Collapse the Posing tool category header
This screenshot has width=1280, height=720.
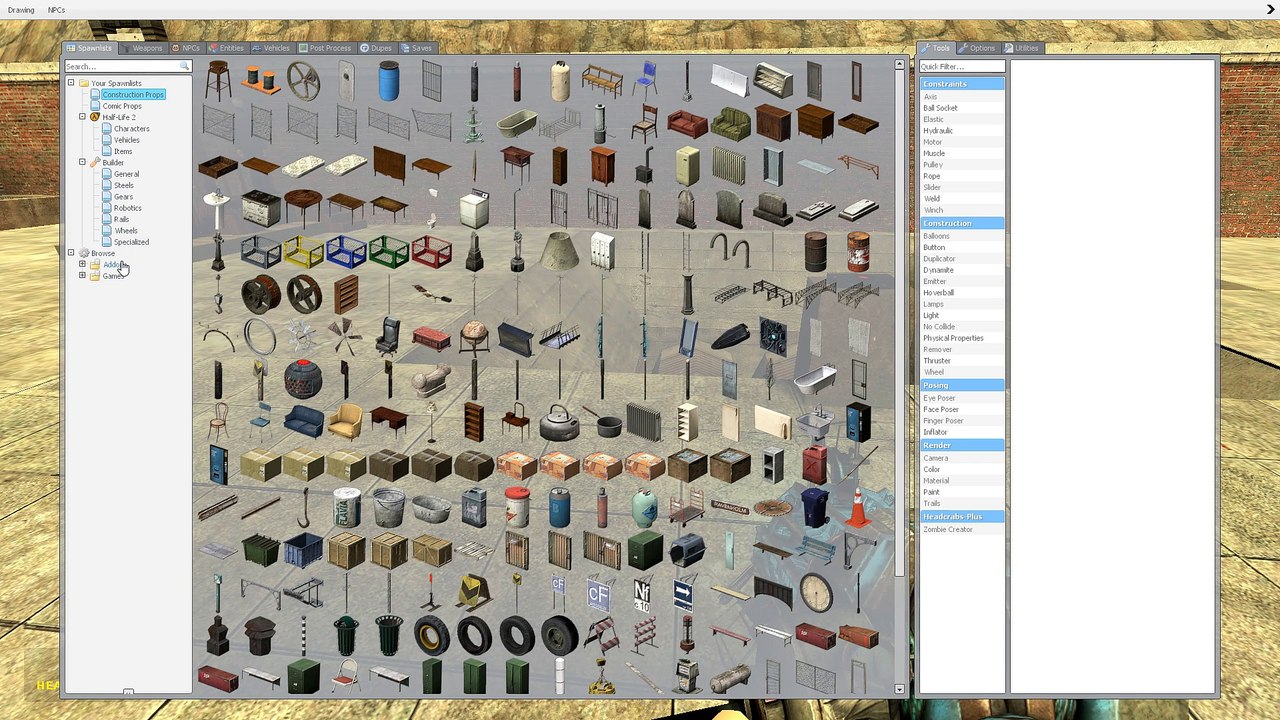(x=962, y=385)
